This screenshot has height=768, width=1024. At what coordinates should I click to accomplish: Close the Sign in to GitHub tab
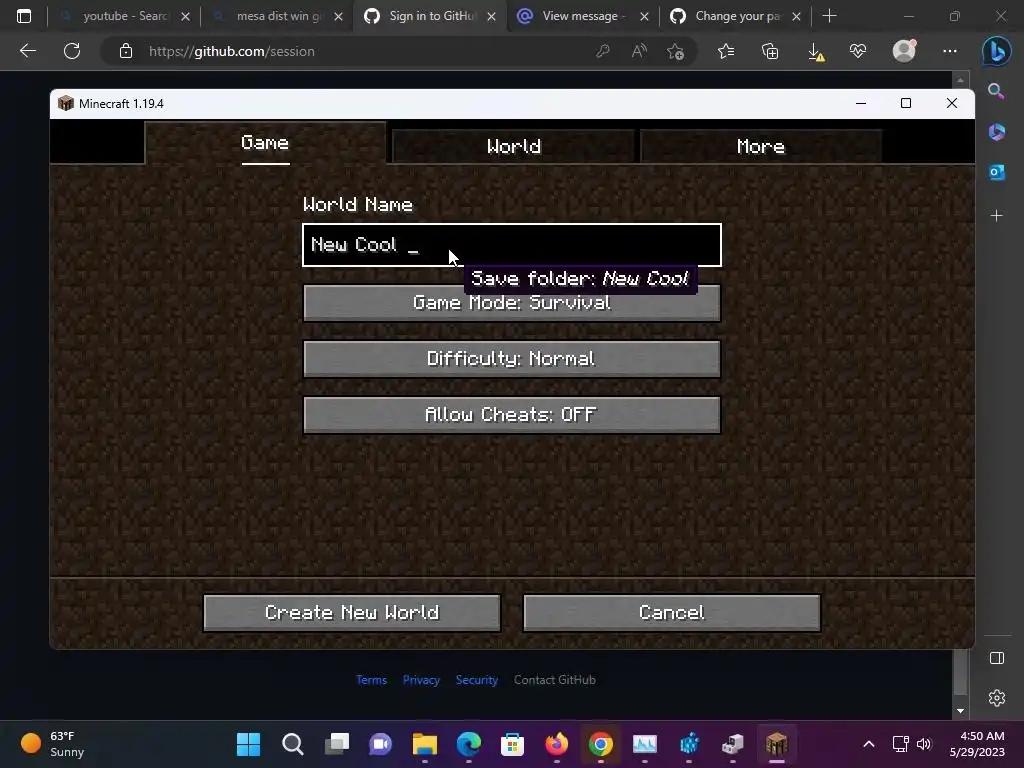[491, 16]
